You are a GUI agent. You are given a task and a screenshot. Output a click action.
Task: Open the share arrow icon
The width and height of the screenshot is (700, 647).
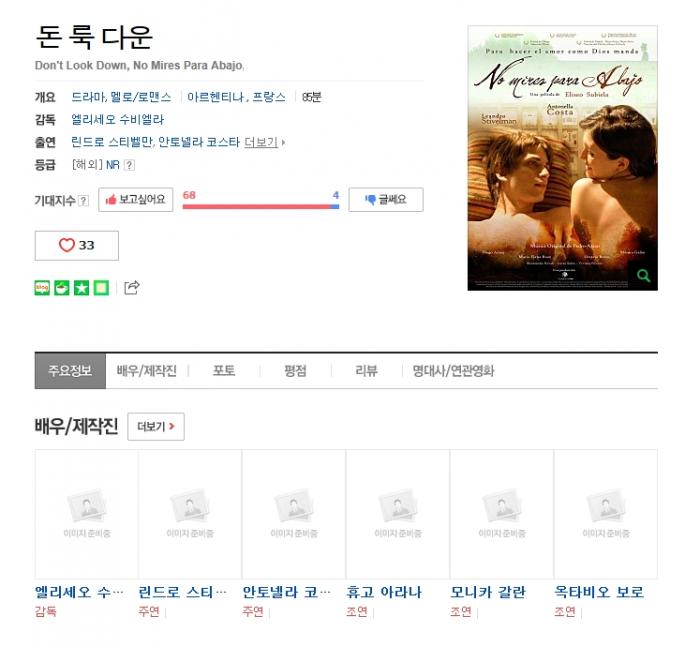(132, 287)
